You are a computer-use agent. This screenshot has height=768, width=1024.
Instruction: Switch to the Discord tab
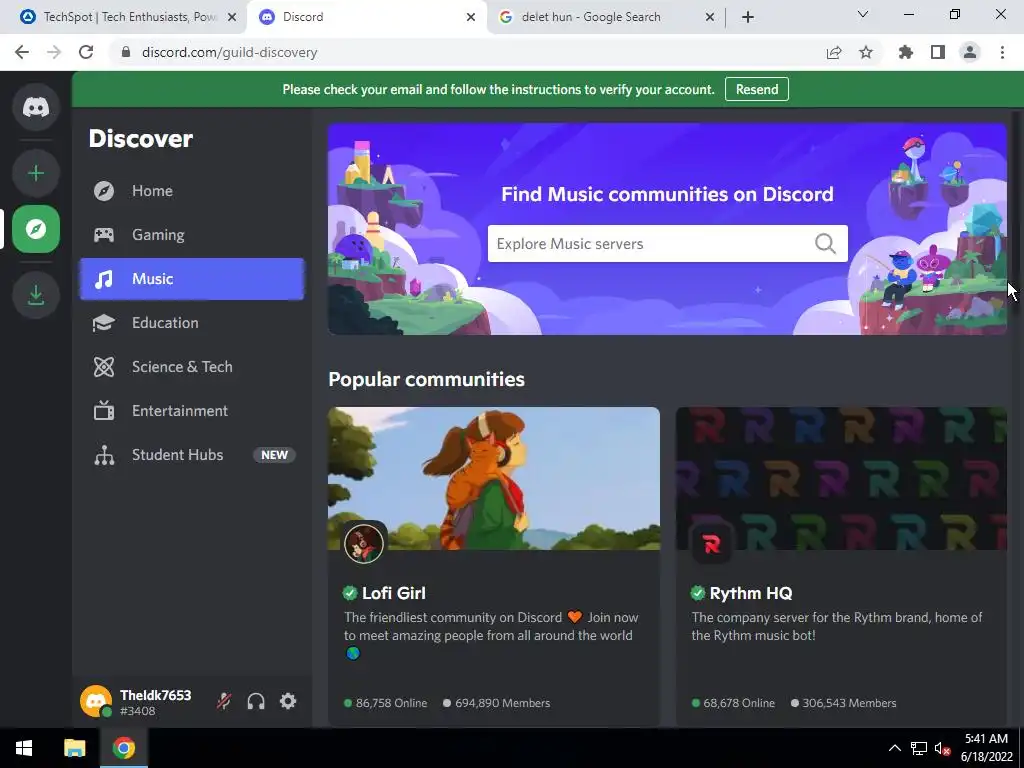366,17
